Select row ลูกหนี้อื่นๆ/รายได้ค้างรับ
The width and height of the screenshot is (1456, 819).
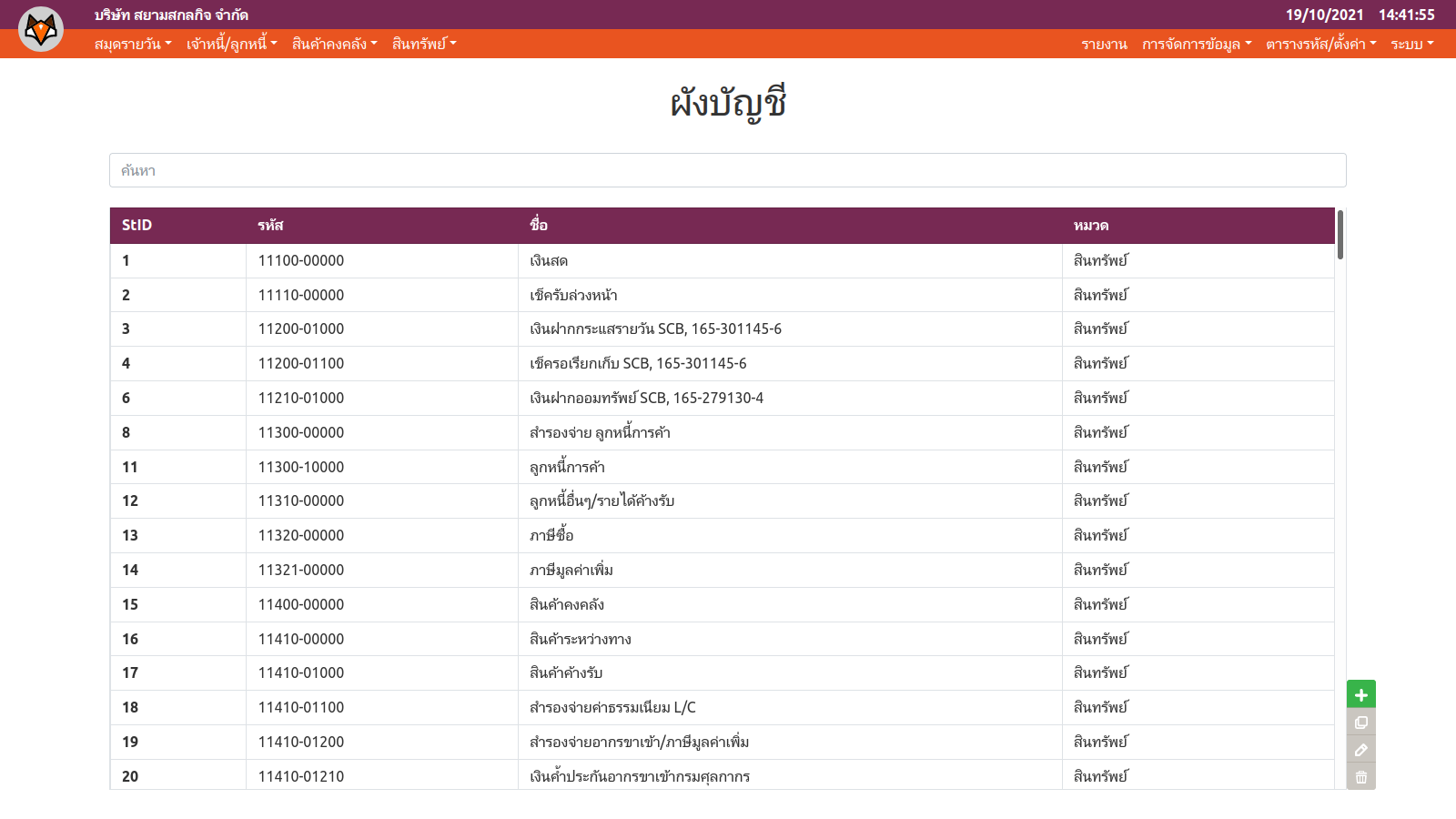click(723, 500)
